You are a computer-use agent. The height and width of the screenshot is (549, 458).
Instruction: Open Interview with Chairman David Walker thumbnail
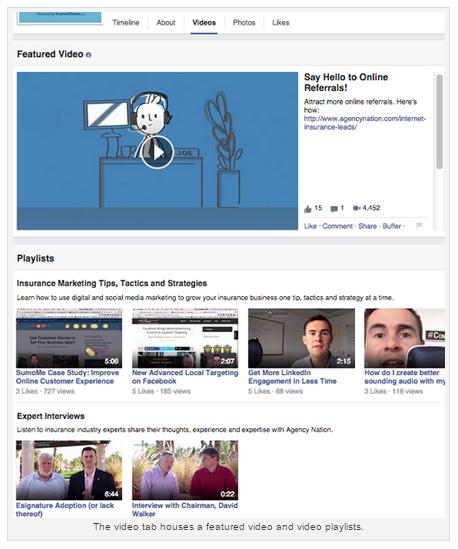pos(185,470)
